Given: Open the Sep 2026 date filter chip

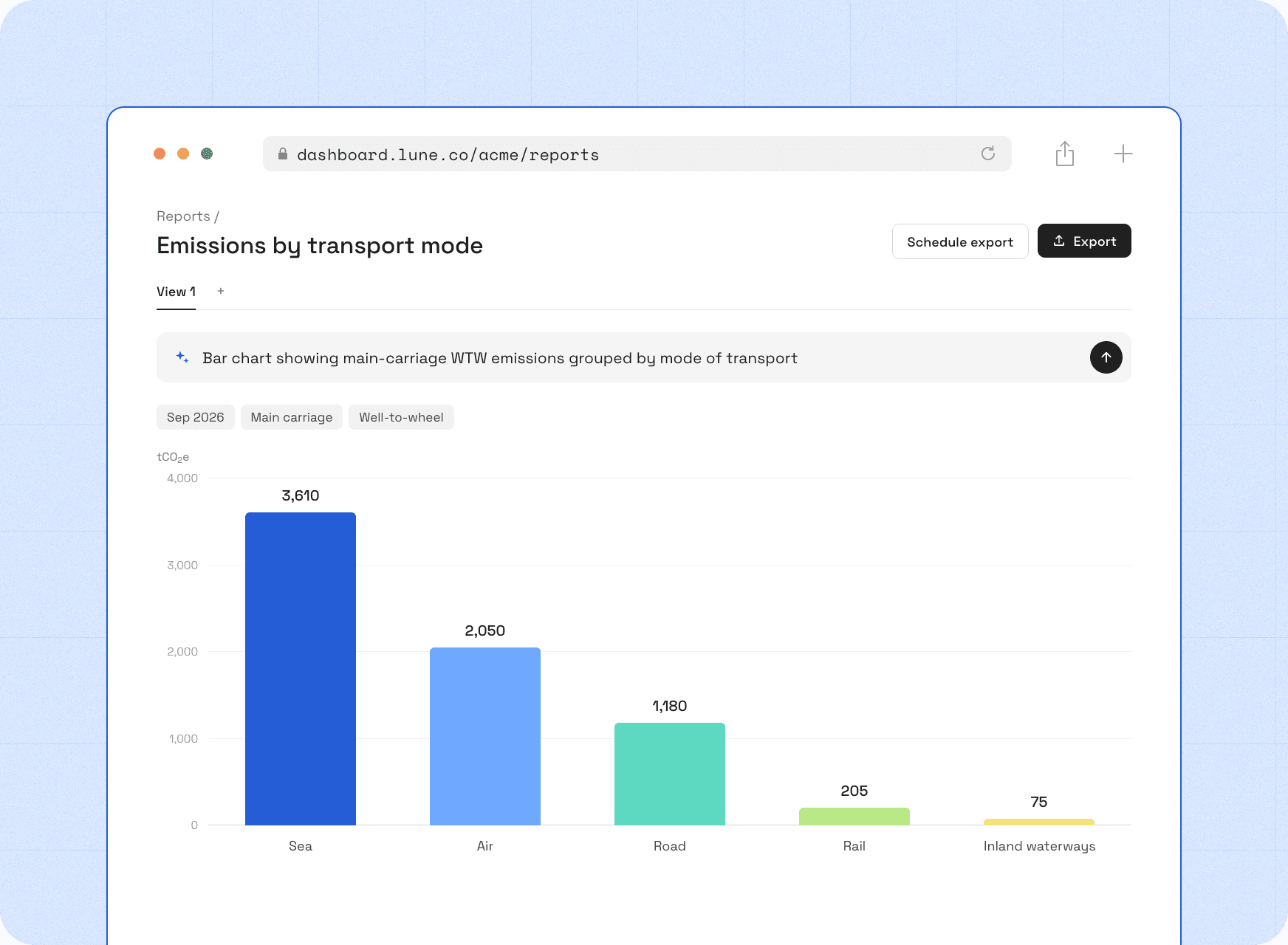Looking at the screenshot, I should [x=196, y=417].
